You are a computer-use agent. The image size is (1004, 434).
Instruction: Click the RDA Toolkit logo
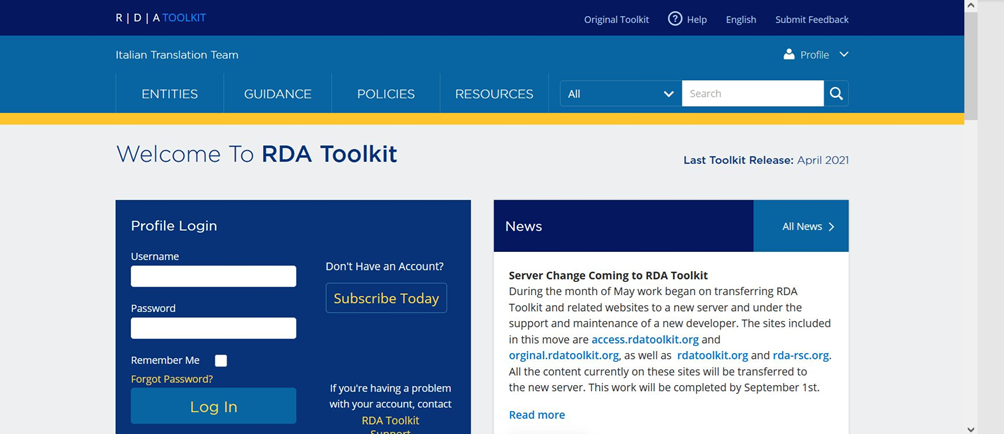[x=161, y=18]
